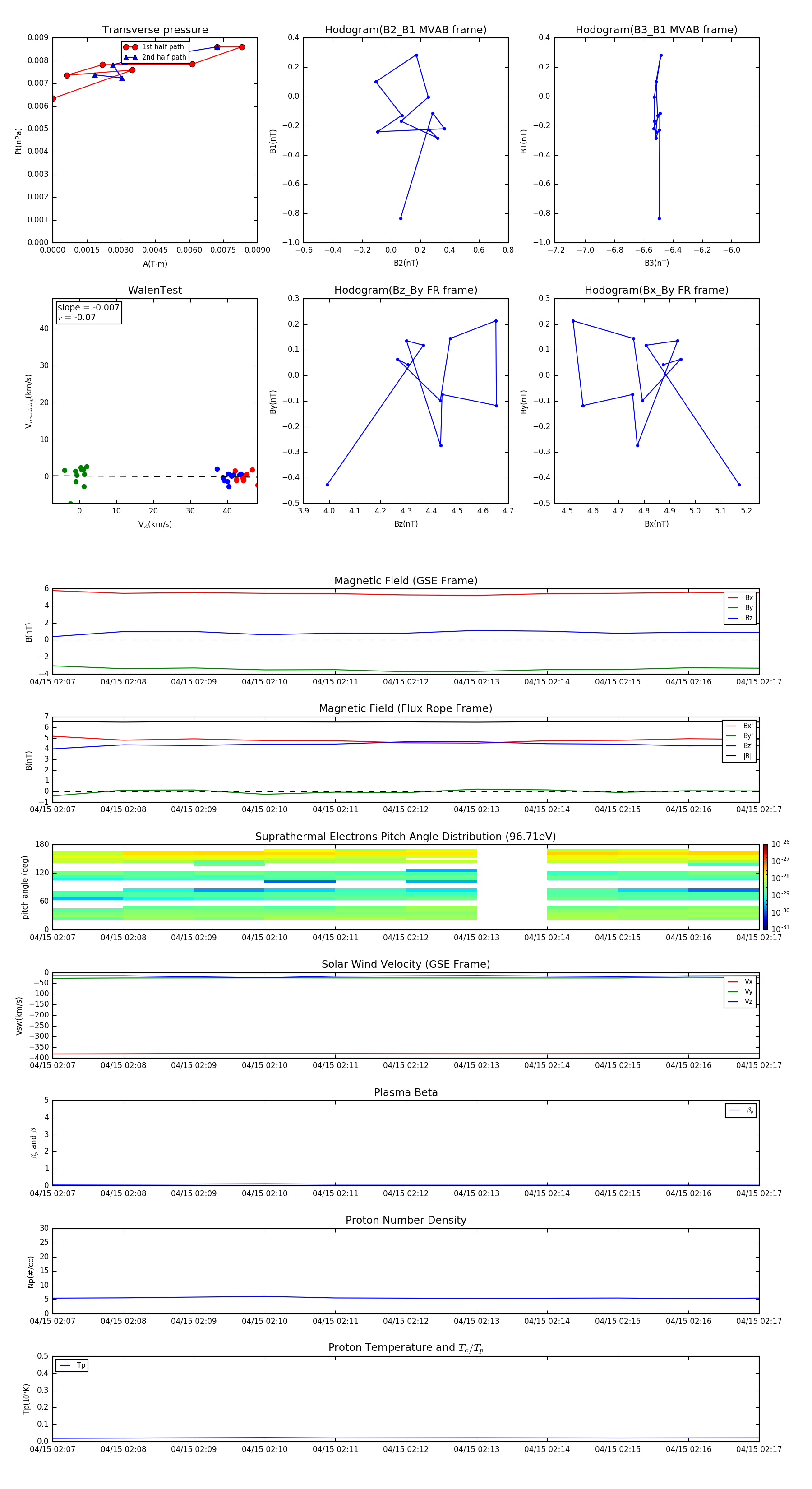Click the bottom-left data point in Bz_By hodogram
Viewport: 812px width, 1489px height.
click(x=327, y=485)
